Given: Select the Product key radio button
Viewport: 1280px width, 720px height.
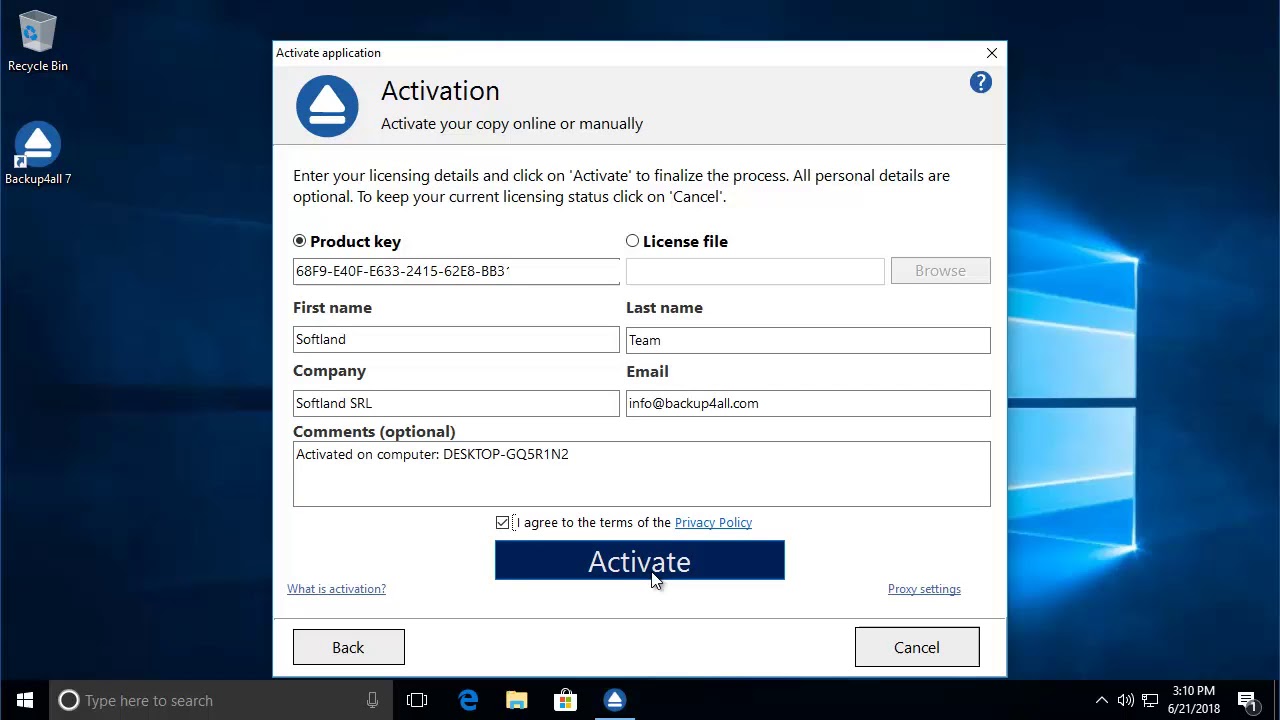Looking at the screenshot, I should [300, 241].
